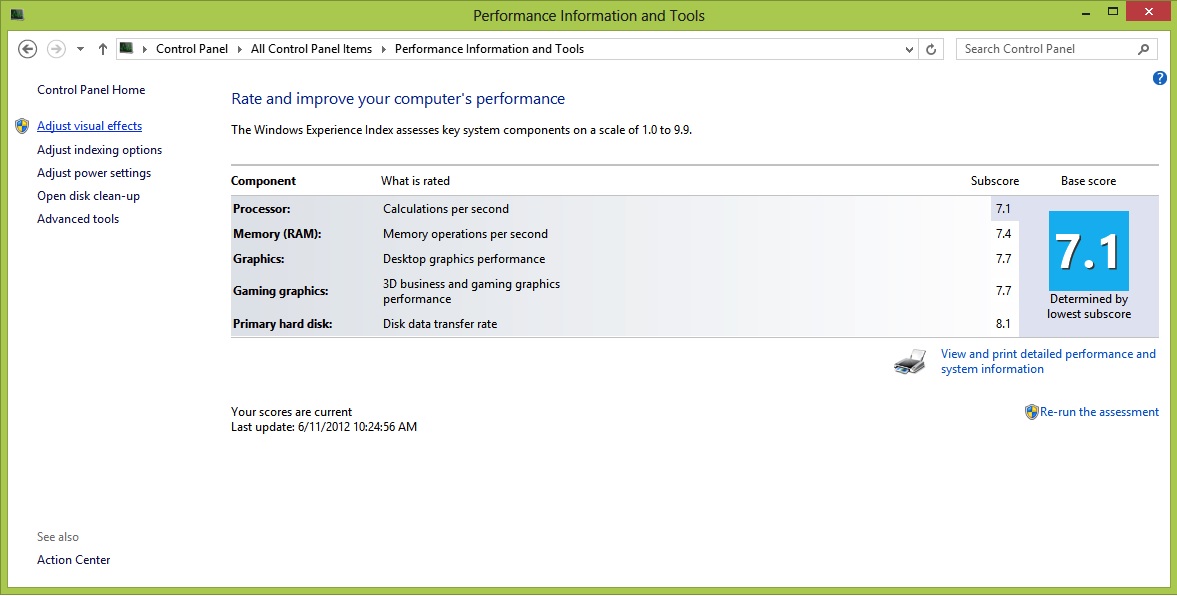Open Adjust visual effects link

89,126
